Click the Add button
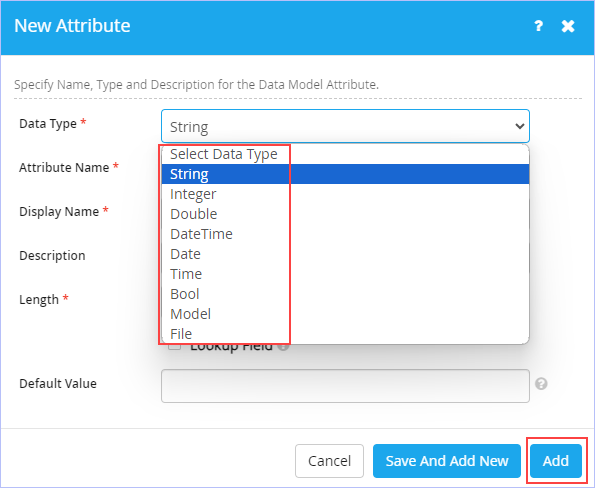This screenshot has height=488, width=595. (x=556, y=461)
